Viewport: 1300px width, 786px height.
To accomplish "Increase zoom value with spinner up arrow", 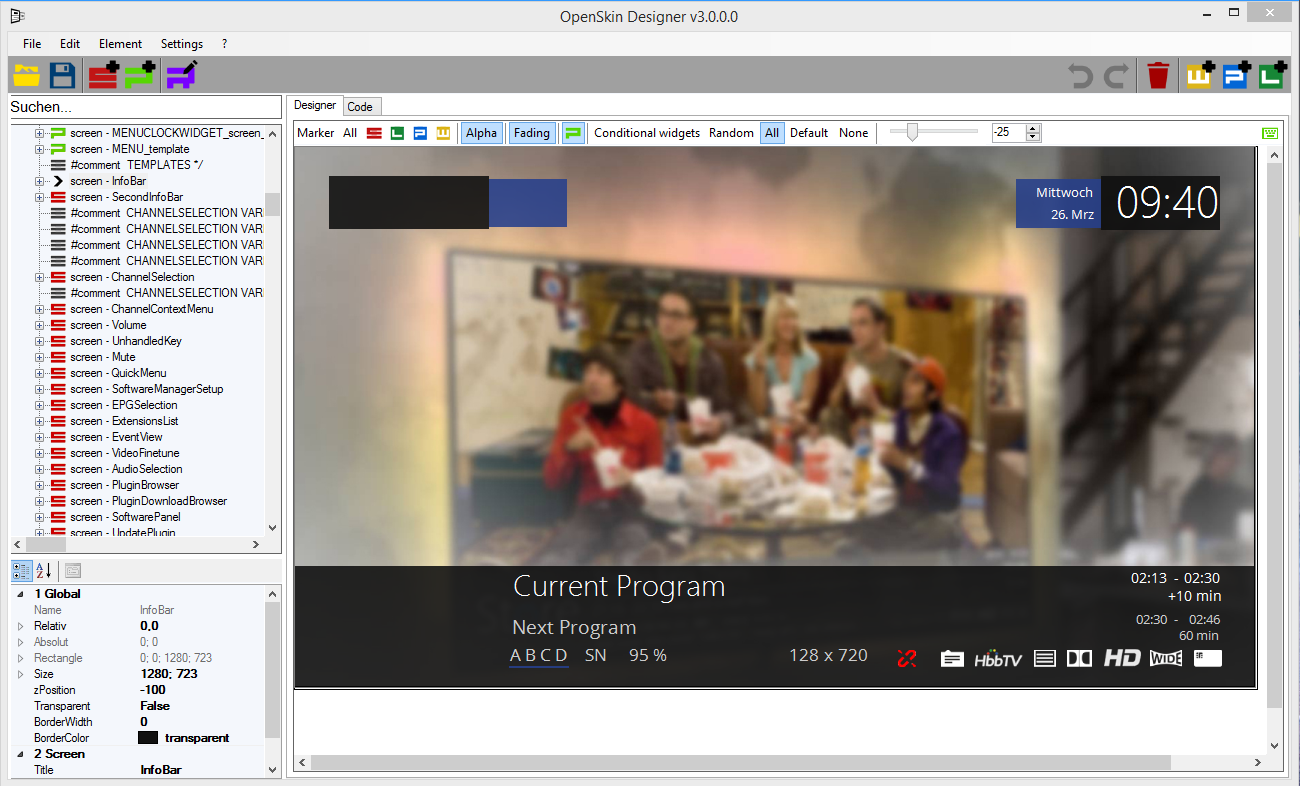I will pyautogui.click(x=1034, y=128).
